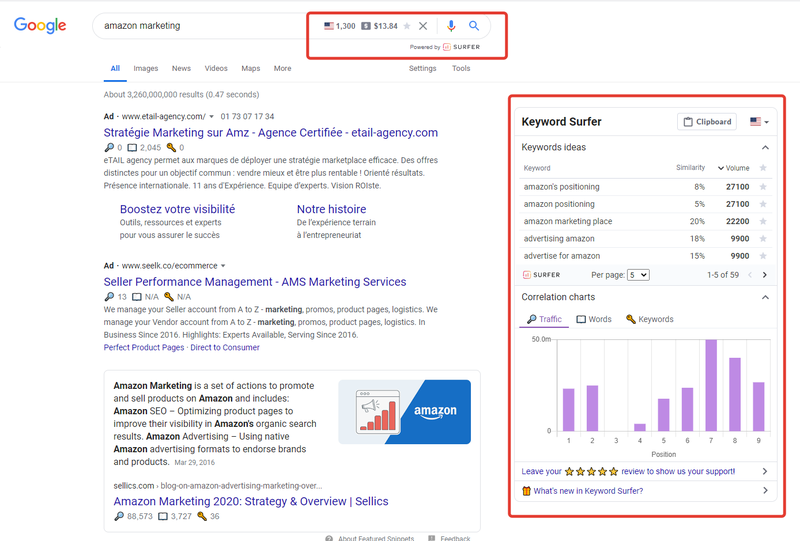
Task: Click inside the amazon marketing search field
Action: (x=204, y=26)
